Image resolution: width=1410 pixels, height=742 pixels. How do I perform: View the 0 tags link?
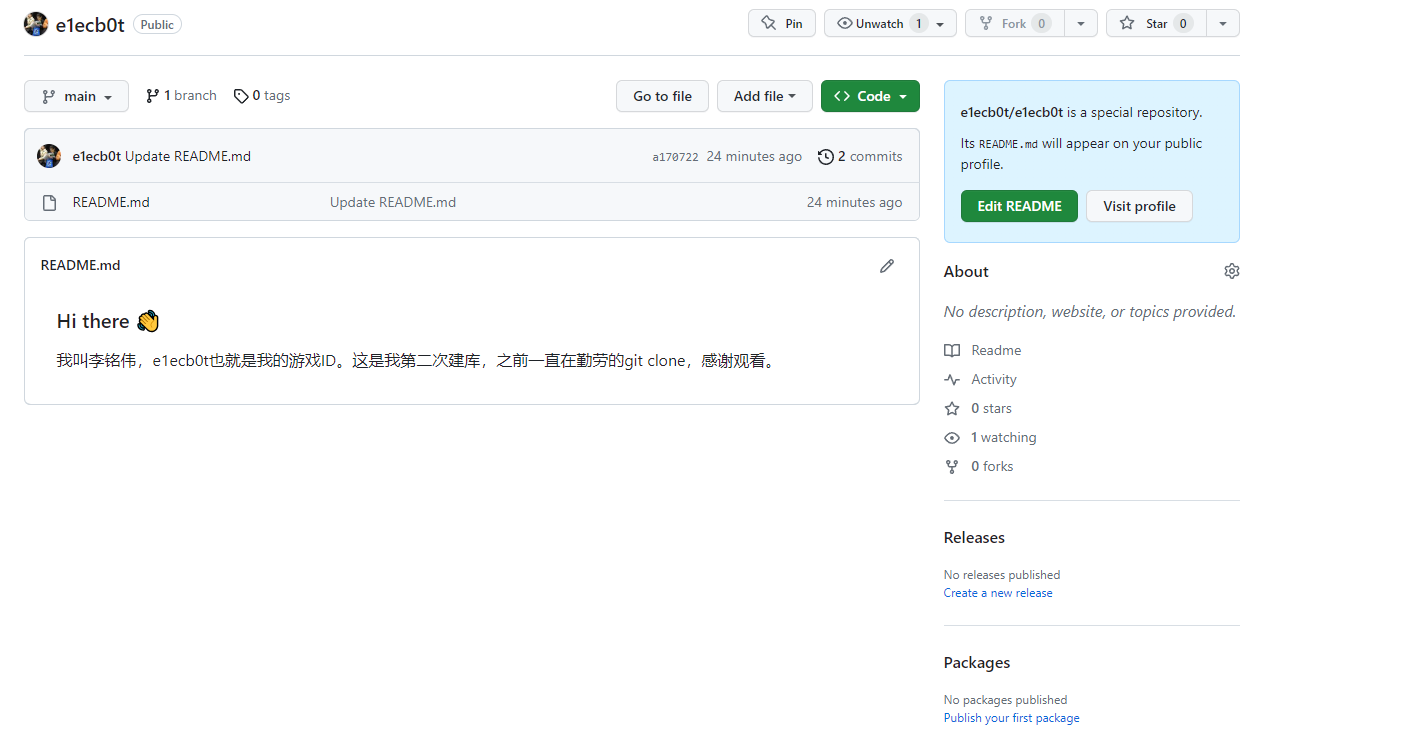(x=262, y=96)
